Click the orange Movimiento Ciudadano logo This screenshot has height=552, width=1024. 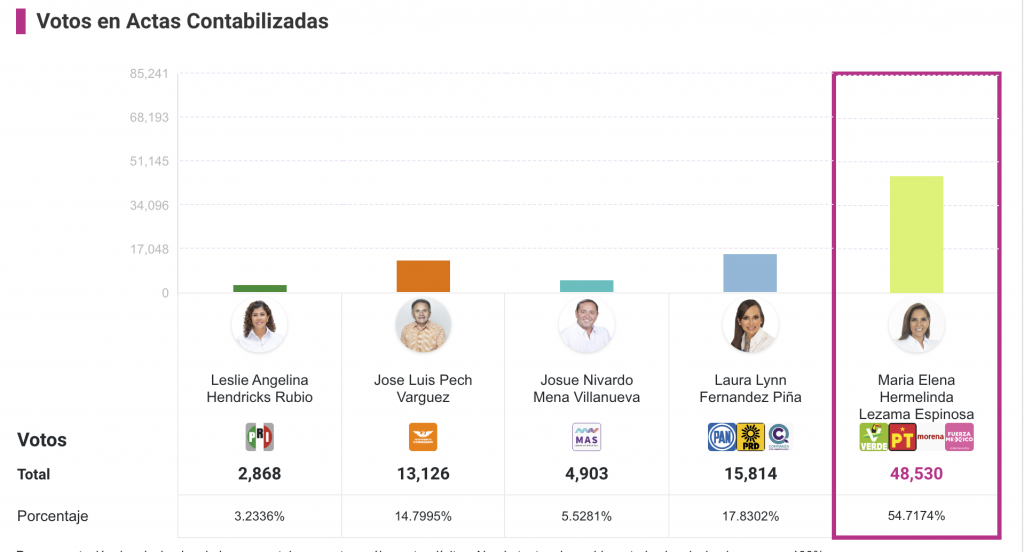423,437
